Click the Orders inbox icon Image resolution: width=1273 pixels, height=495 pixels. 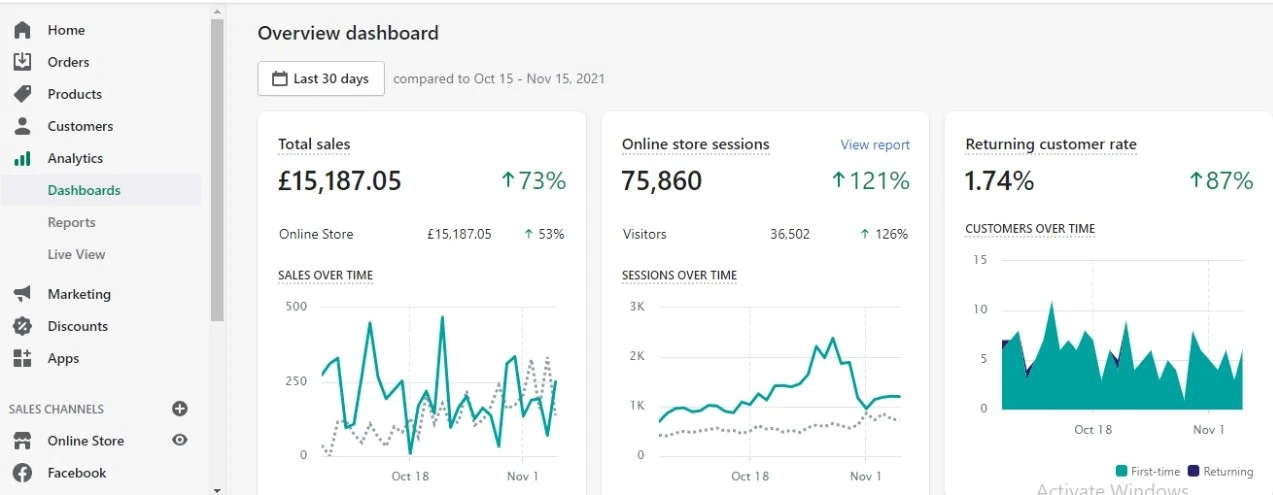22,62
